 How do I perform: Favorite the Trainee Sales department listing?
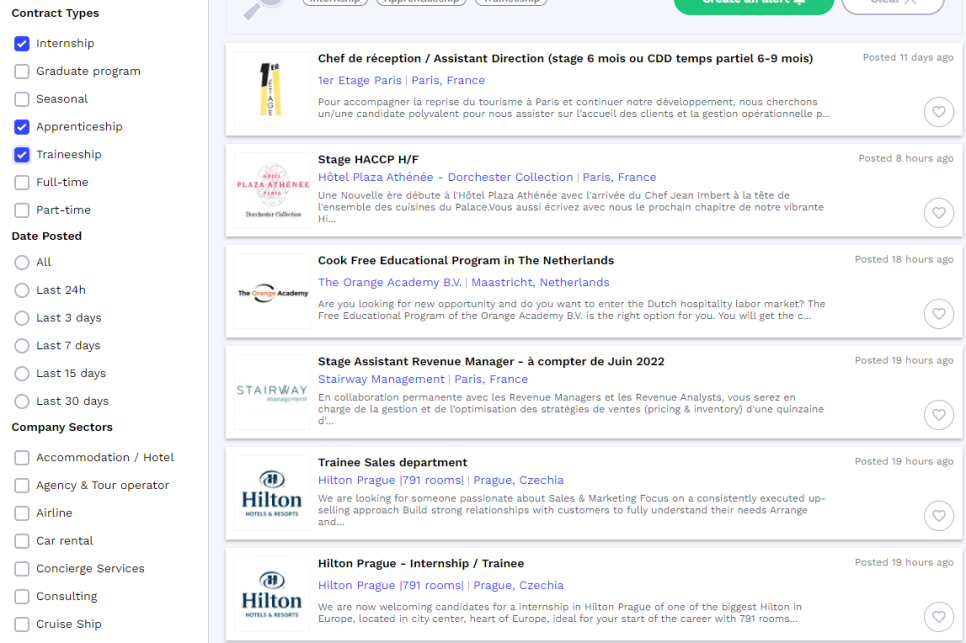pos(938,516)
